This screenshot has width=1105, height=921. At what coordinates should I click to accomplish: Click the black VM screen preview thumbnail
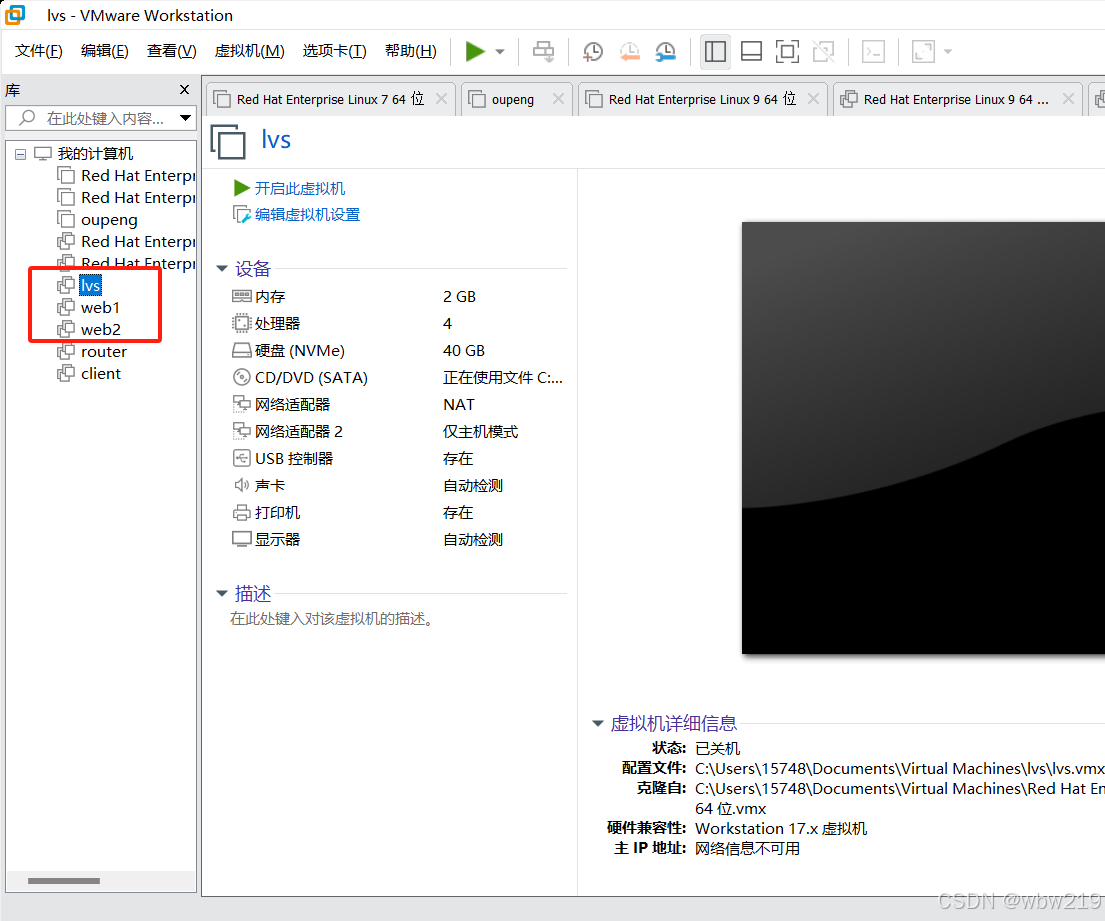click(x=923, y=438)
